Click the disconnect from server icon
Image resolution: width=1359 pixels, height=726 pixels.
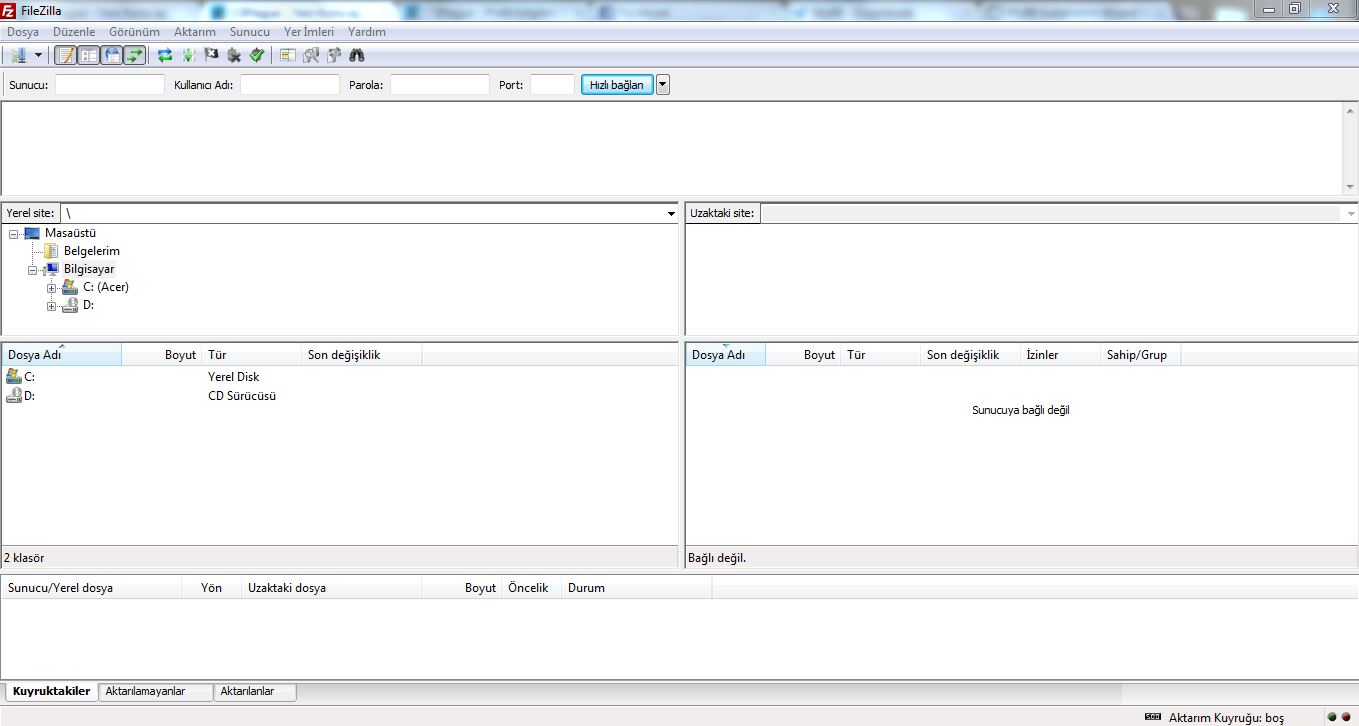click(234, 56)
